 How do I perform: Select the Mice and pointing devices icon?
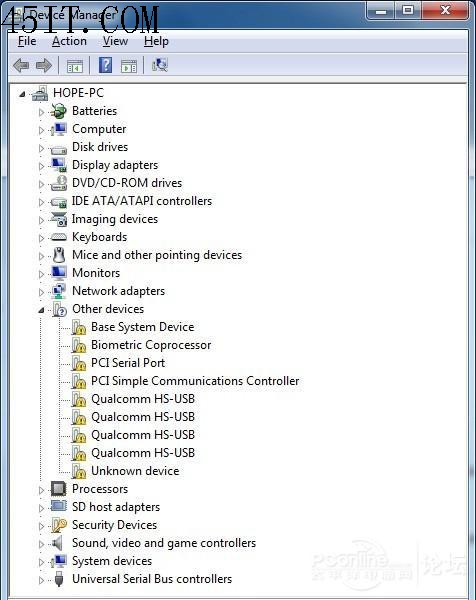pyautogui.click(x=59, y=255)
